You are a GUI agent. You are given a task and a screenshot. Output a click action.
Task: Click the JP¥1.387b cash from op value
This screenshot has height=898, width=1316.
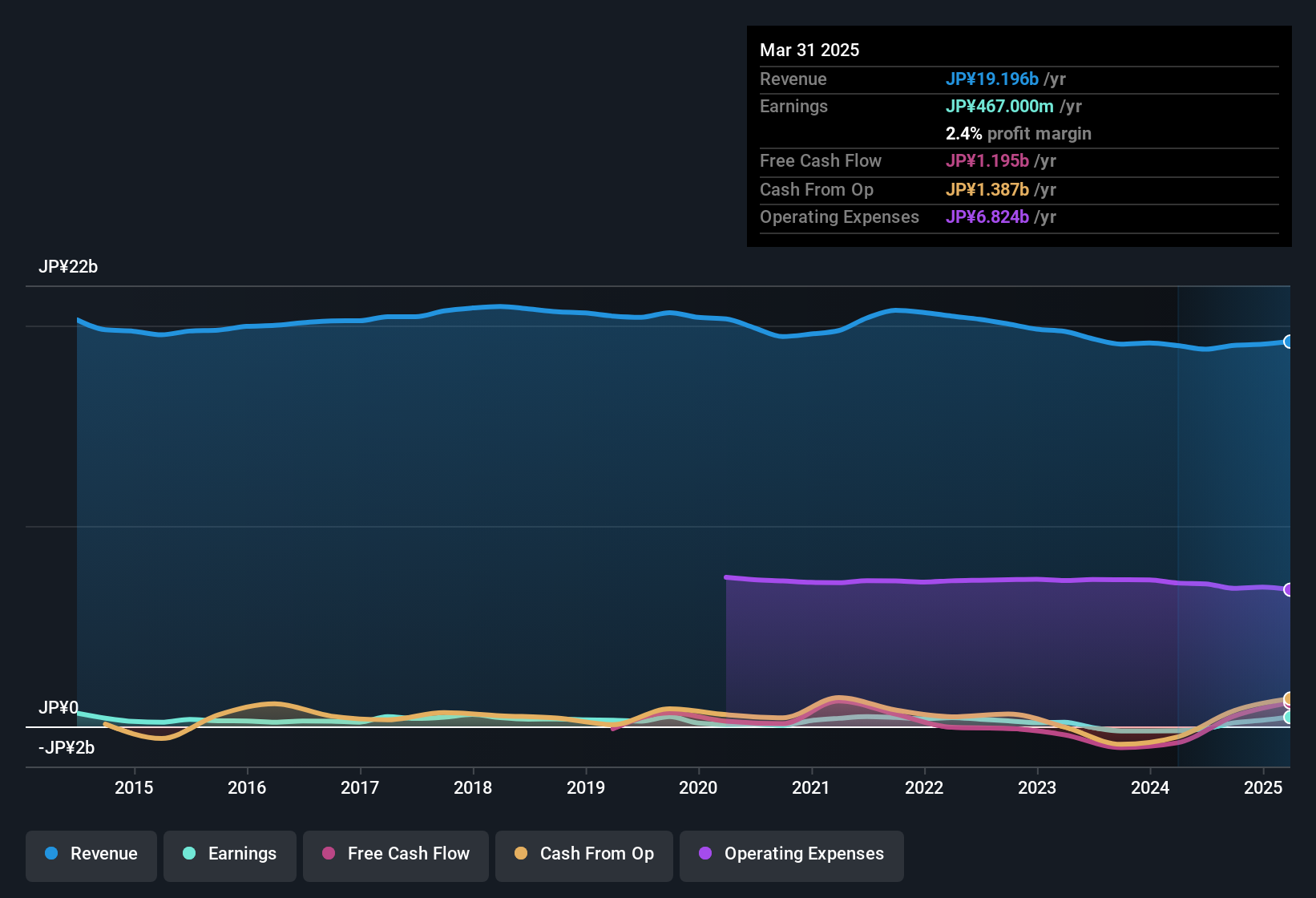987,189
